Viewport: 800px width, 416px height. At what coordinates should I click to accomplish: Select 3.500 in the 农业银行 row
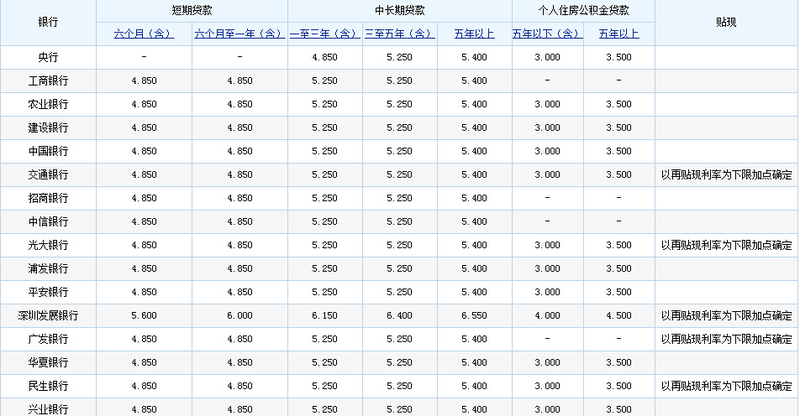(619, 104)
